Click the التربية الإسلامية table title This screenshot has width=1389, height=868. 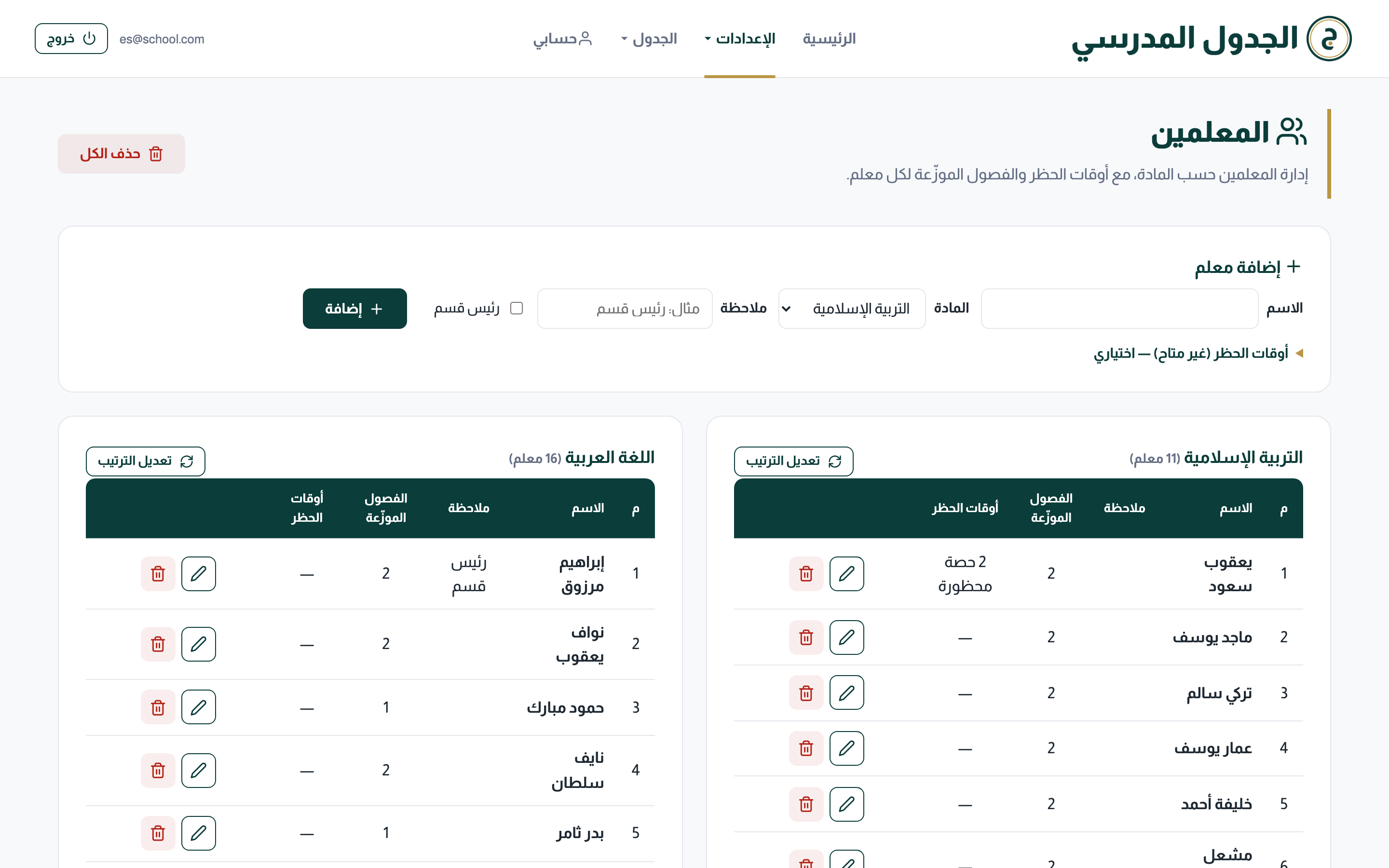(1243, 458)
